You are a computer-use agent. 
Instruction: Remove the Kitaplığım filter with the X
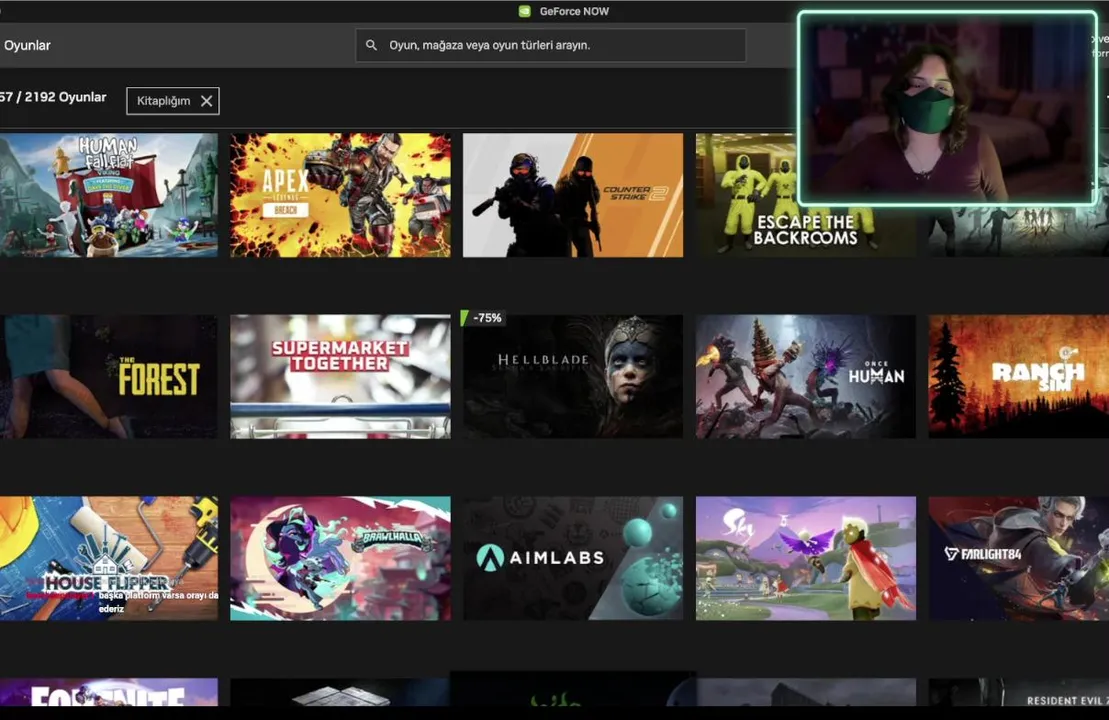coord(207,101)
